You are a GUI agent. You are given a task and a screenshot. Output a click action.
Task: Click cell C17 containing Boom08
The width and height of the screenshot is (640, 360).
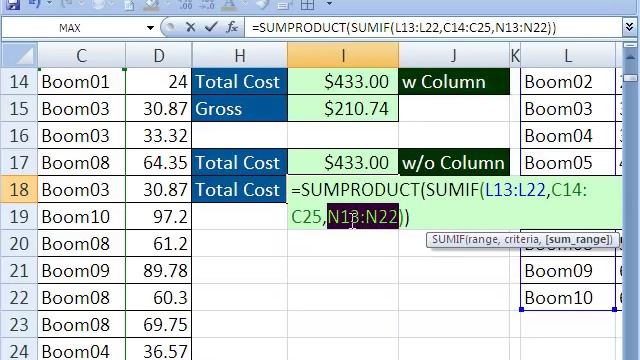point(81,162)
